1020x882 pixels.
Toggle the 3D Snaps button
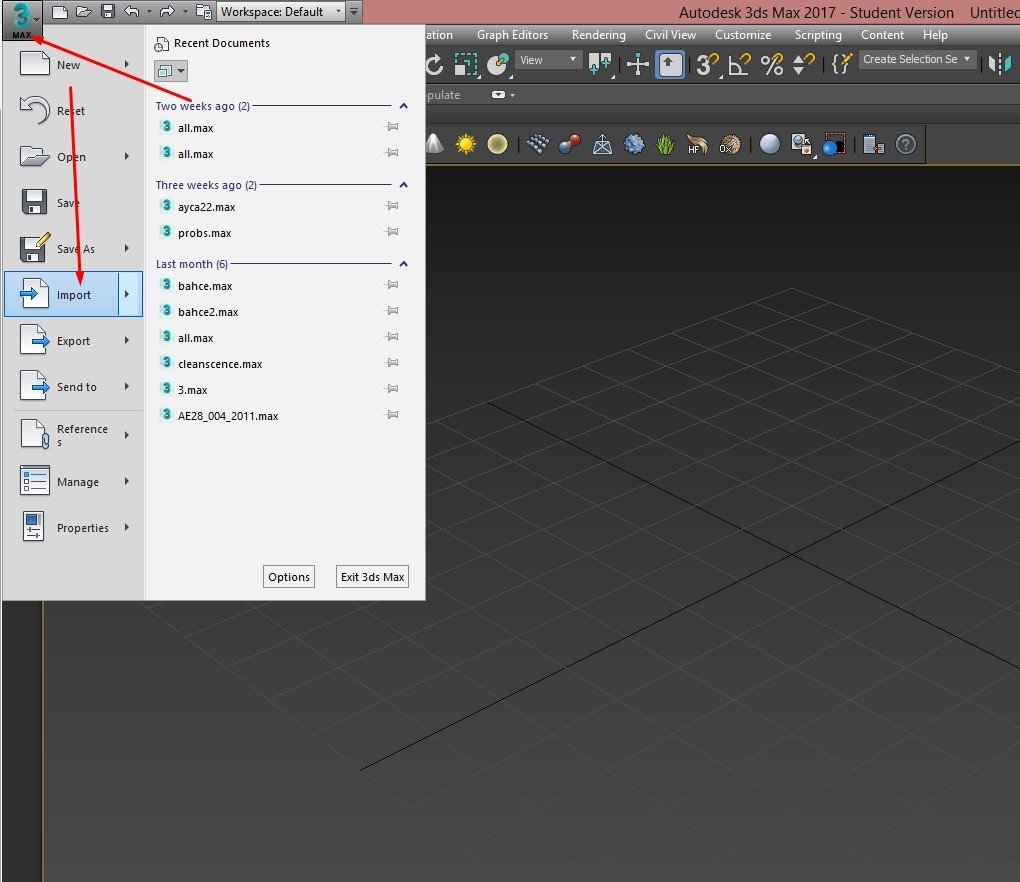coord(707,64)
